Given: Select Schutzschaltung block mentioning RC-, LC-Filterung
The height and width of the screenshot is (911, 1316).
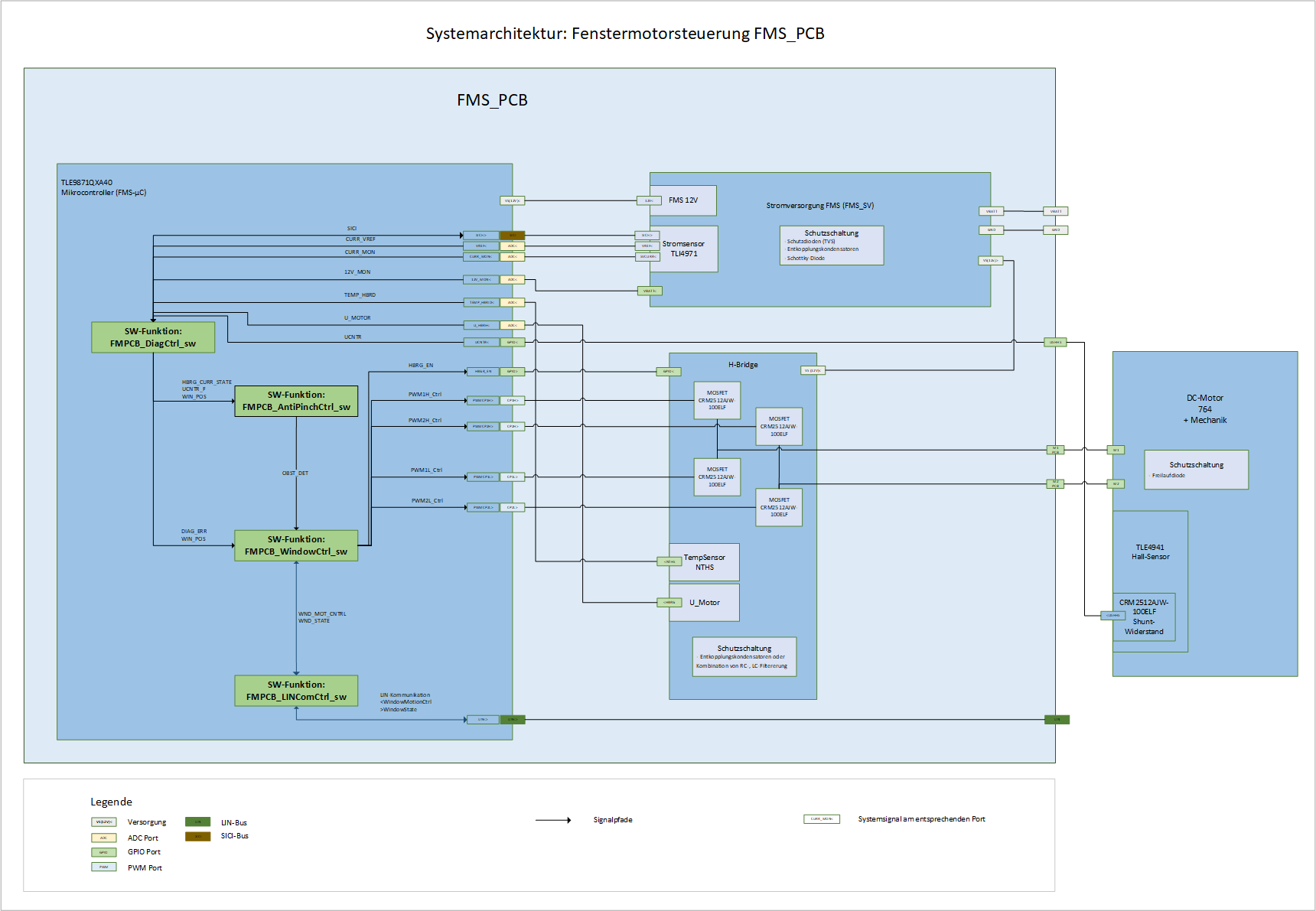Looking at the screenshot, I should tap(744, 657).
